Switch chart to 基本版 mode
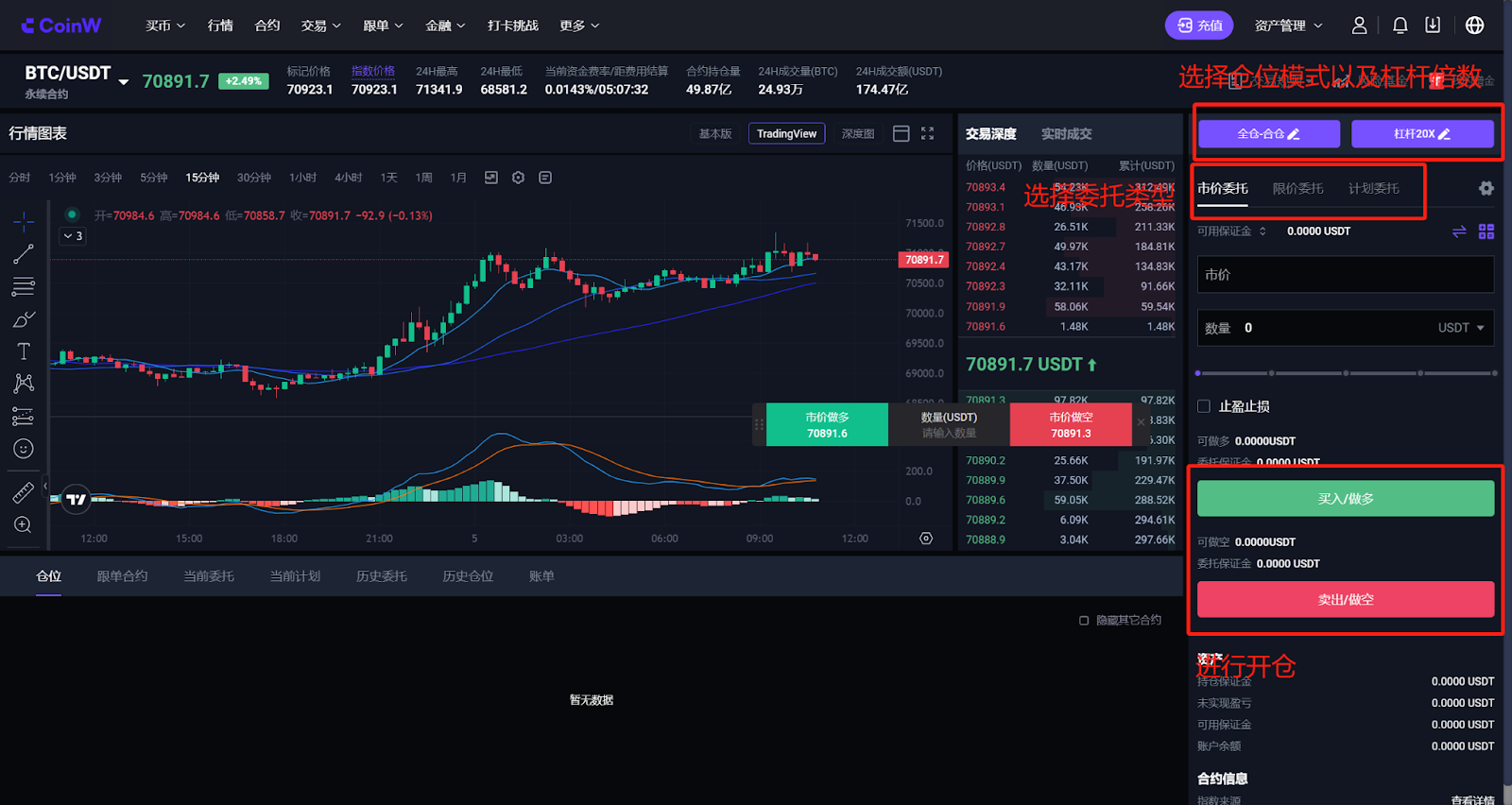The width and height of the screenshot is (1512, 805). [x=715, y=134]
